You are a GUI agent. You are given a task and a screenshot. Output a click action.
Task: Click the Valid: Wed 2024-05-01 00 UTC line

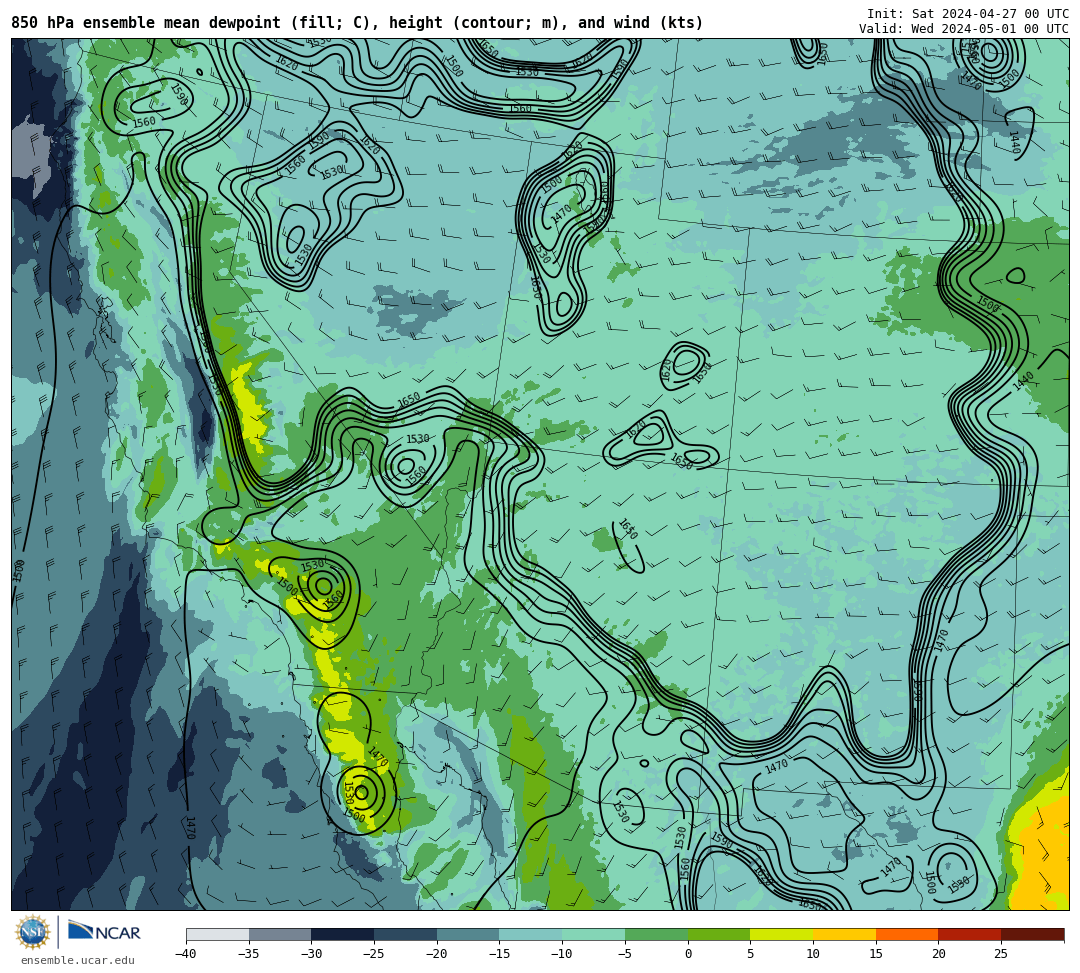click(964, 29)
